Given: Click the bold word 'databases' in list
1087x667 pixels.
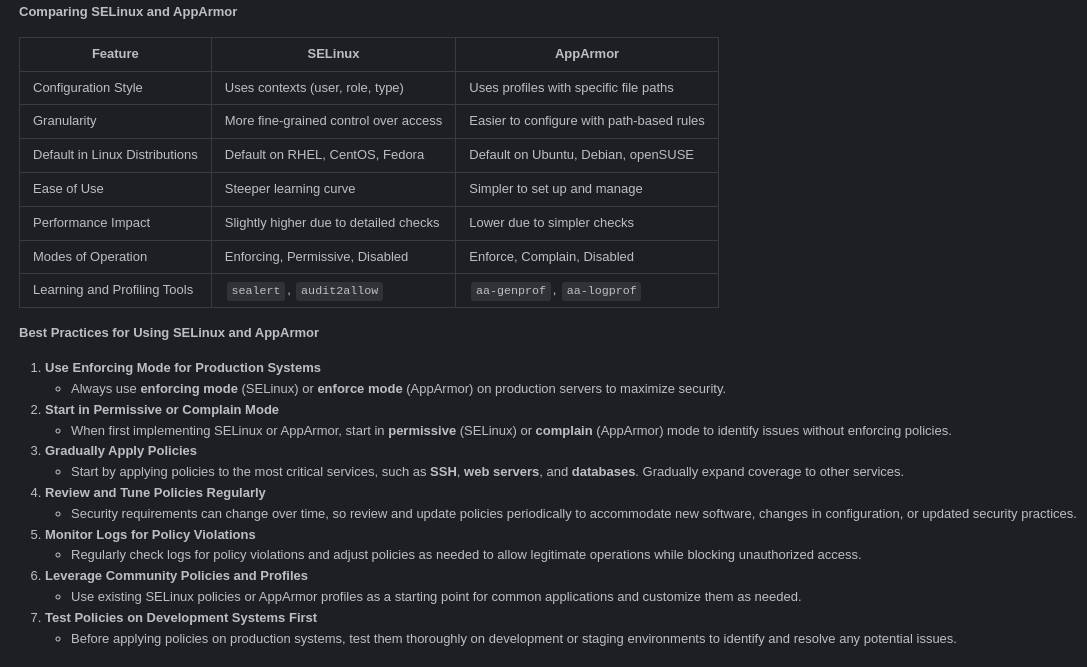Looking at the screenshot, I should (603, 472).
